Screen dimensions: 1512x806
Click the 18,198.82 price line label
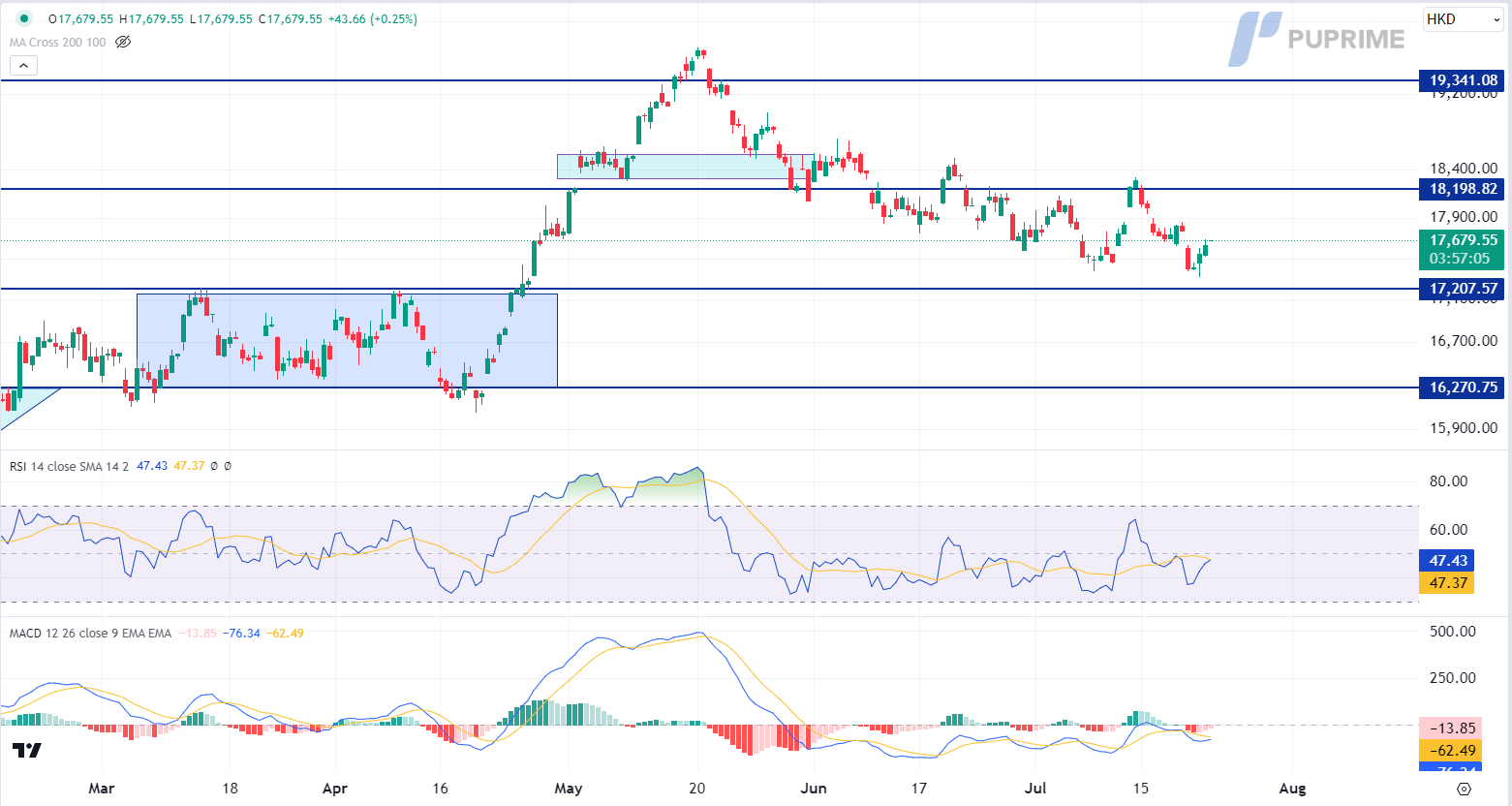[1464, 189]
